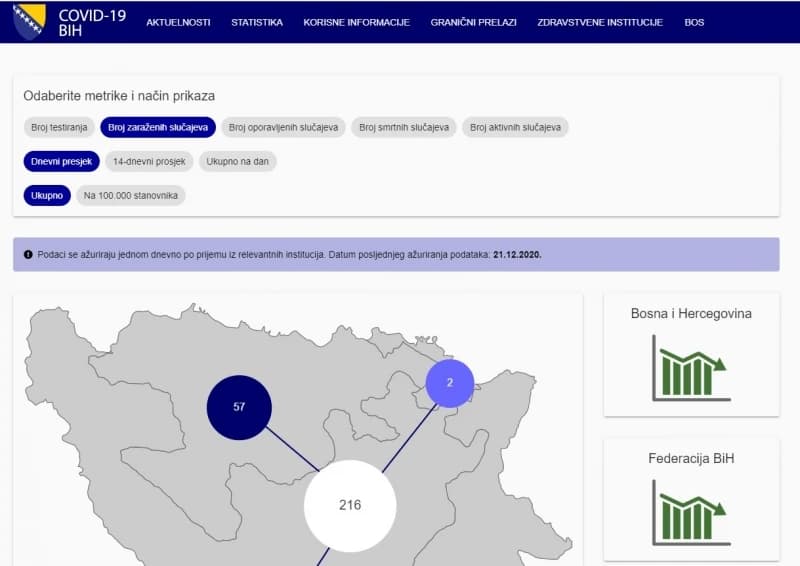Toggle the Broj zaraženih slučajeva chip
The height and width of the screenshot is (566, 800).
click(x=158, y=127)
